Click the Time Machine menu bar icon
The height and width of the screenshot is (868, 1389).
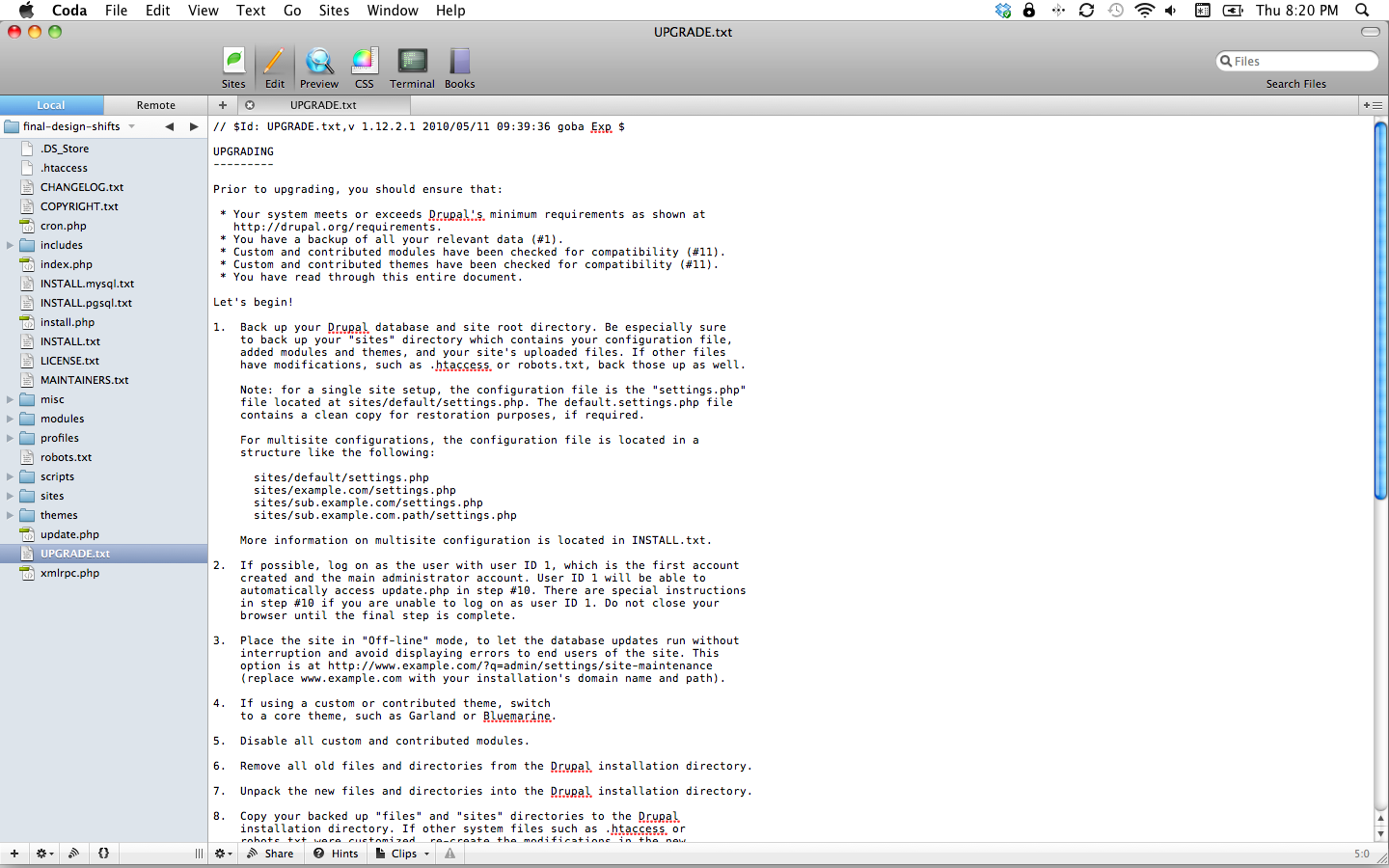click(1116, 11)
